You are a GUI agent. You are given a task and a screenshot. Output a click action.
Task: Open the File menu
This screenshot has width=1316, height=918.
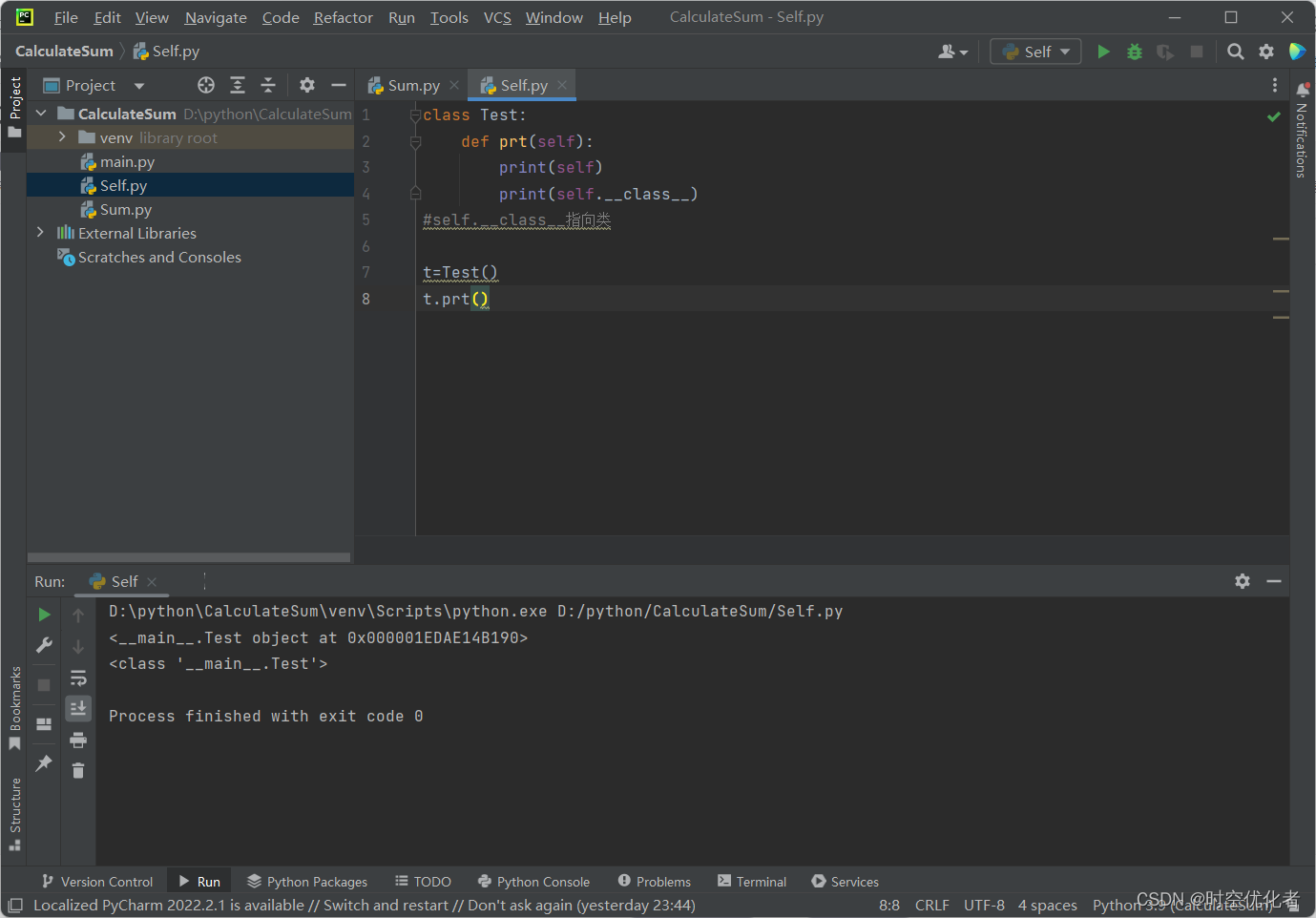pos(66,17)
